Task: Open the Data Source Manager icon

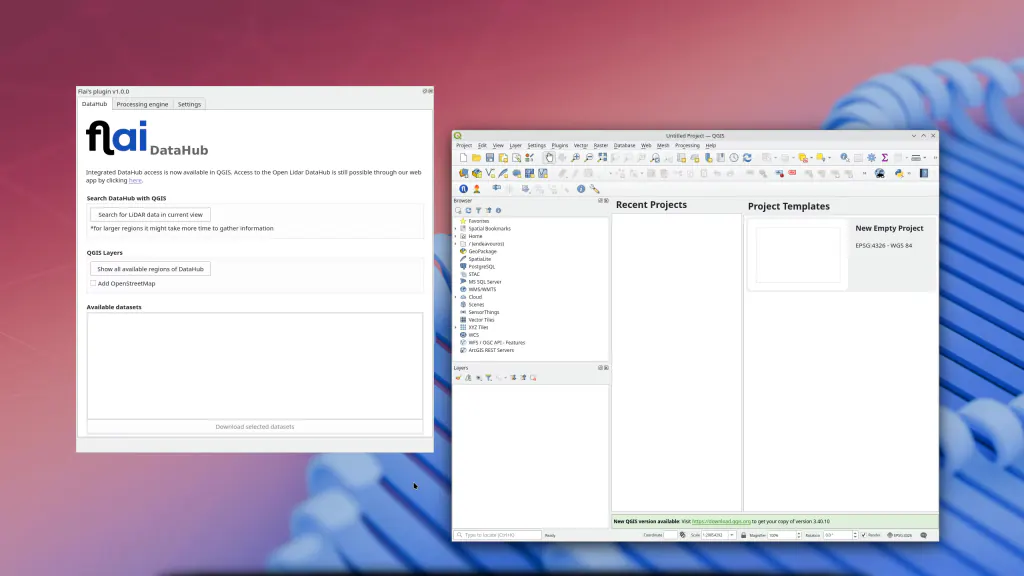Action: (463, 174)
